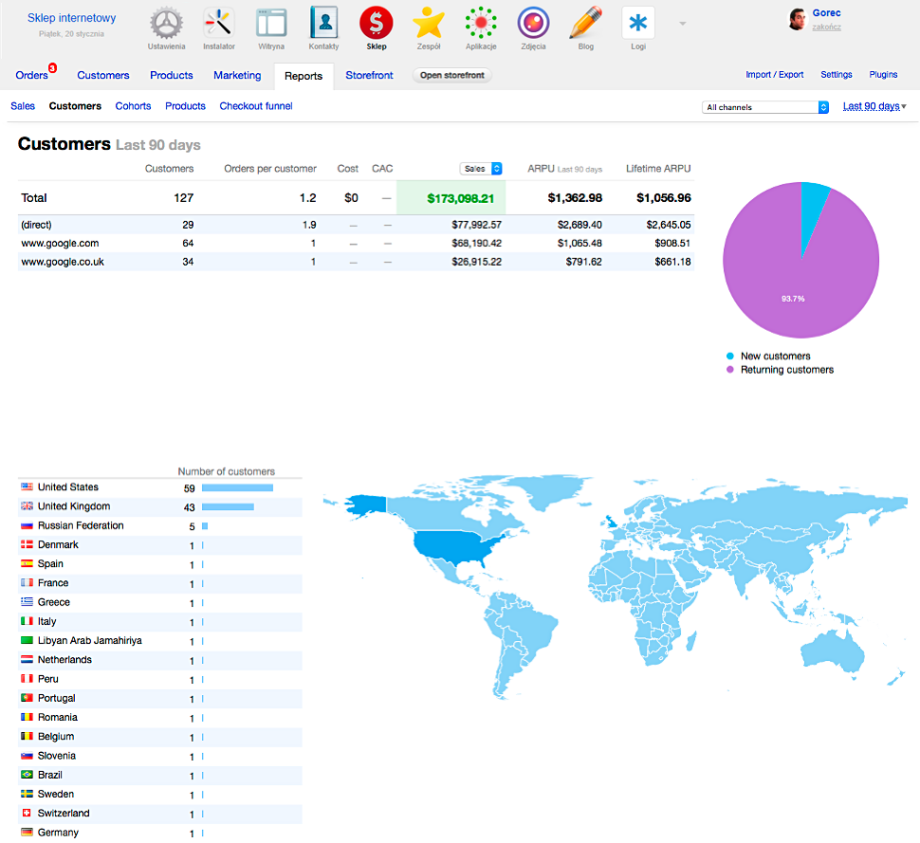Select the Cohorts report sub-tab
The image size is (920, 843).
(x=133, y=106)
